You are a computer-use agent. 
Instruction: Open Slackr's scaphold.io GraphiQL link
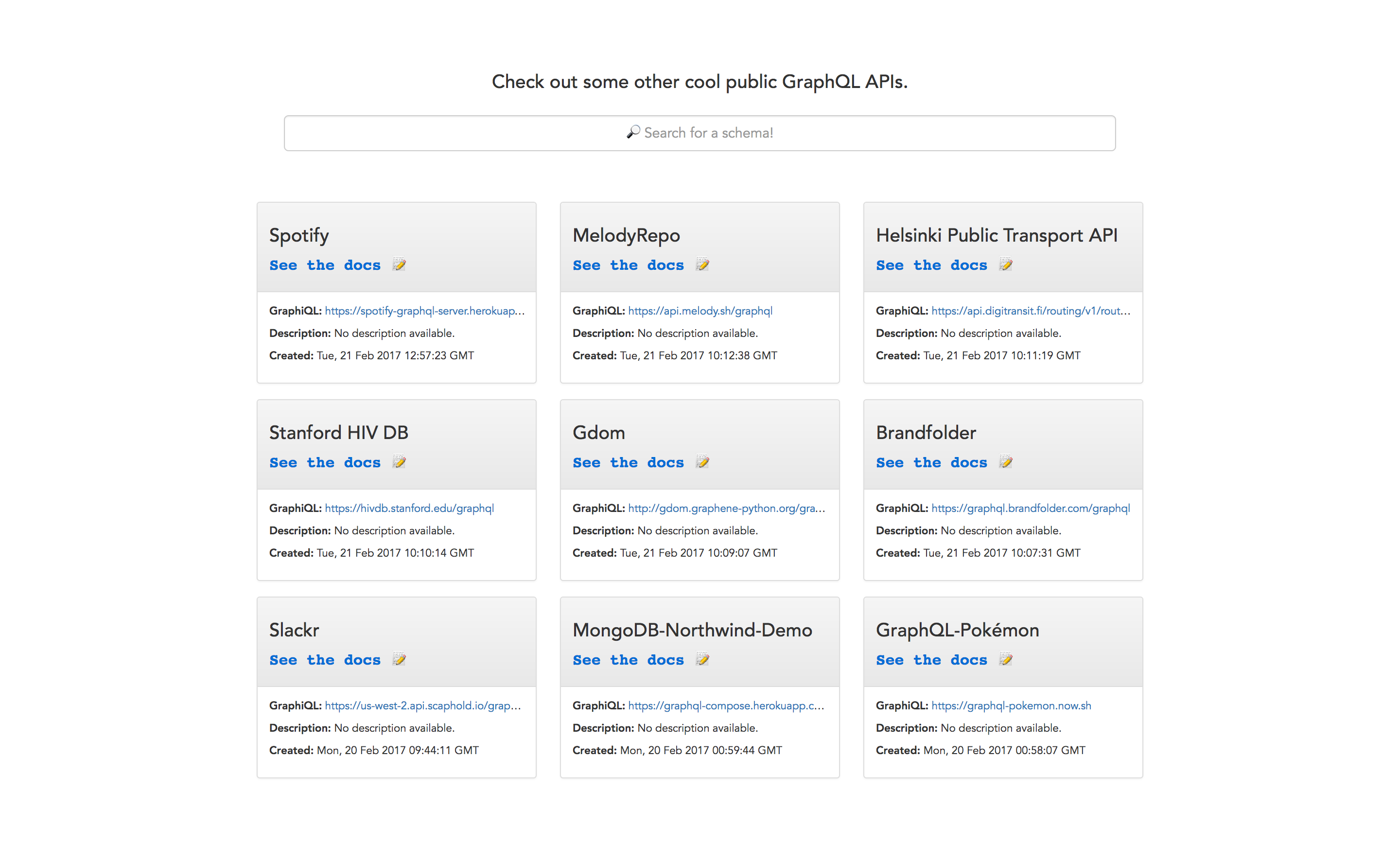422,706
